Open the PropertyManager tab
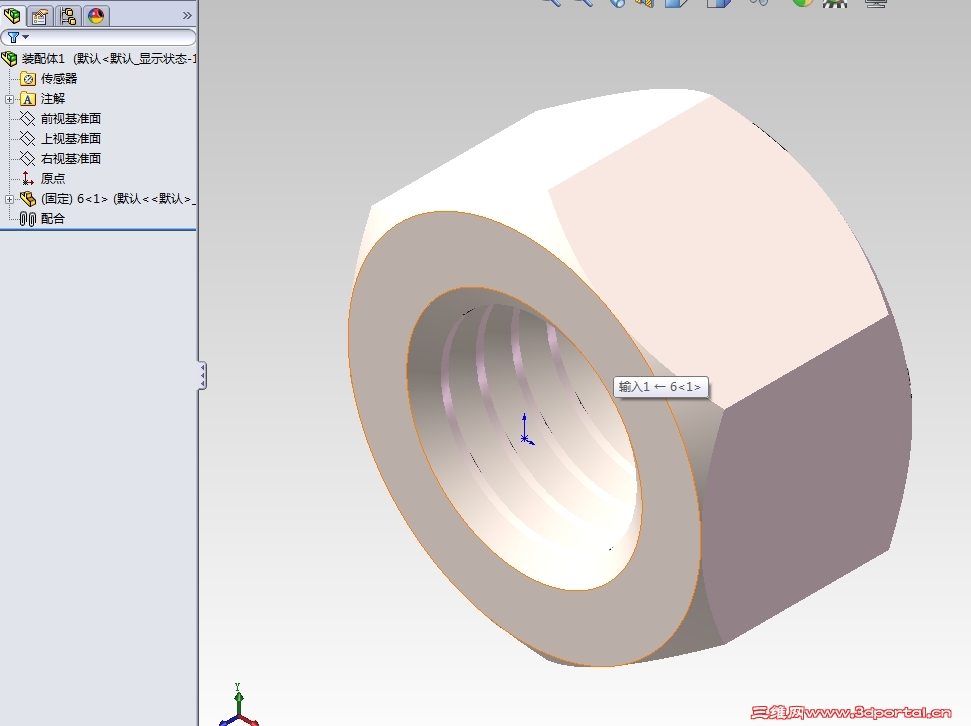971x726 pixels. (40, 15)
